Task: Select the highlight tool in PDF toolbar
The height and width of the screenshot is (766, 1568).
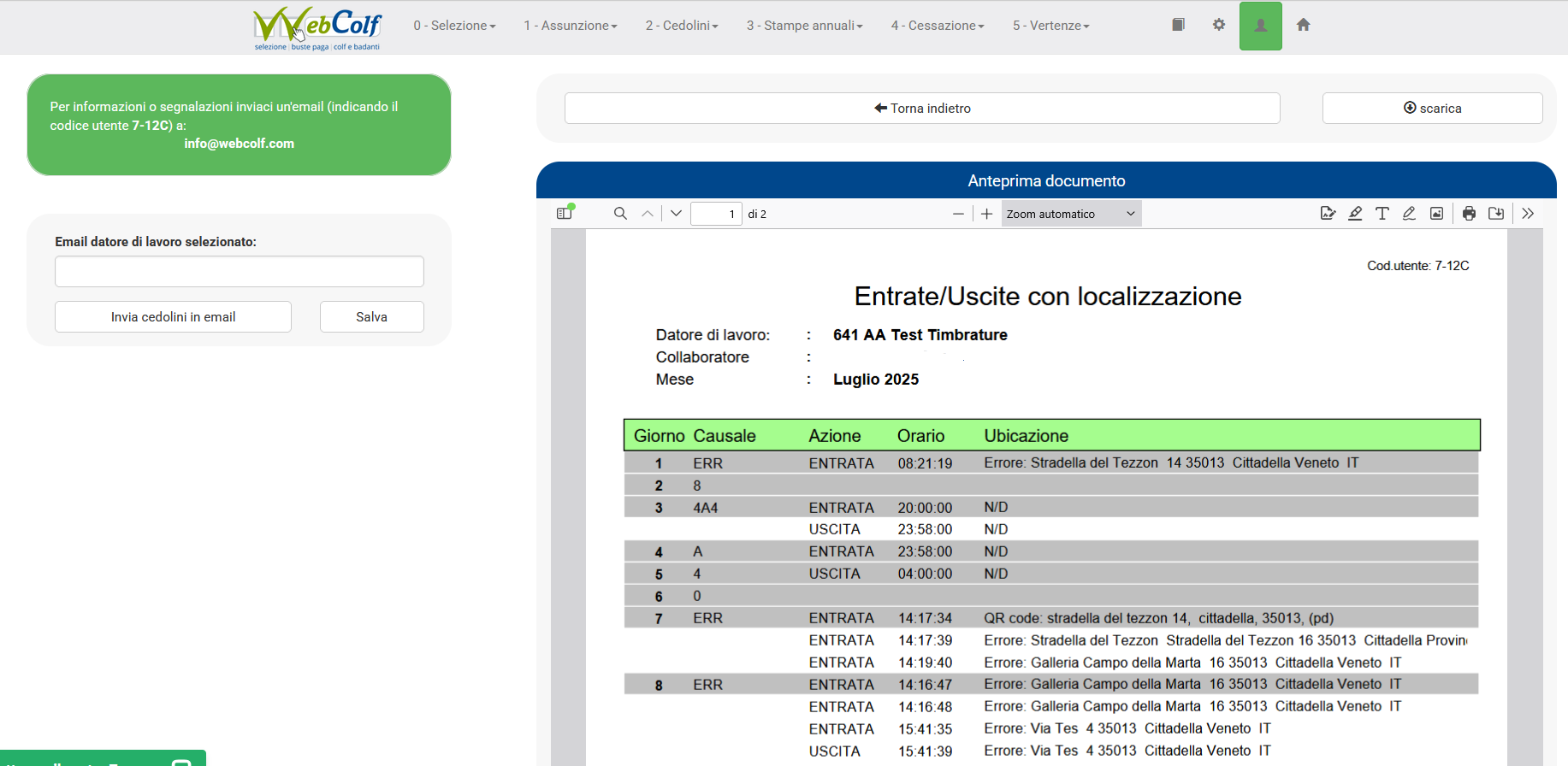Action: (1355, 214)
